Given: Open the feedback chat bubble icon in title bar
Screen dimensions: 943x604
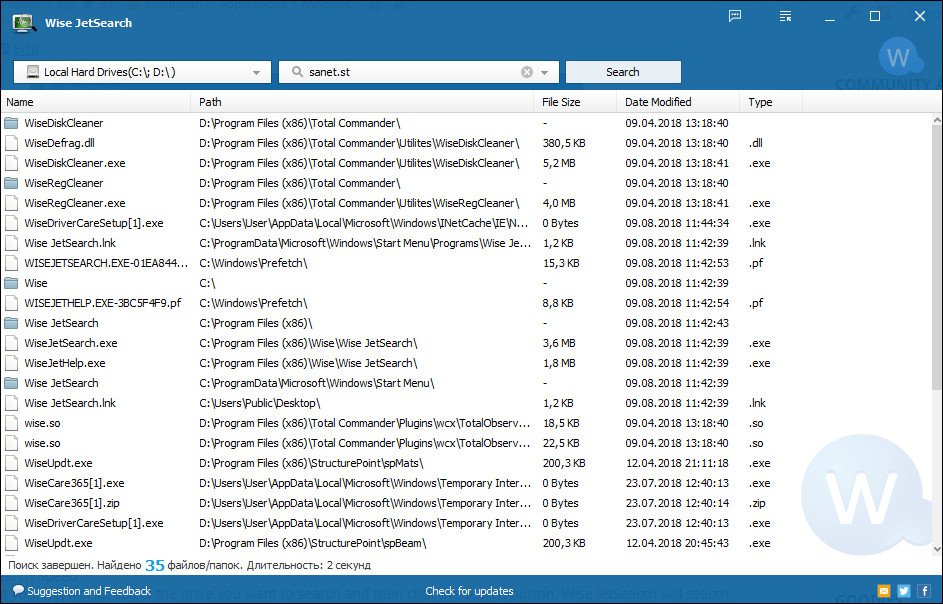Looking at the screenshot, I should 734,16.
